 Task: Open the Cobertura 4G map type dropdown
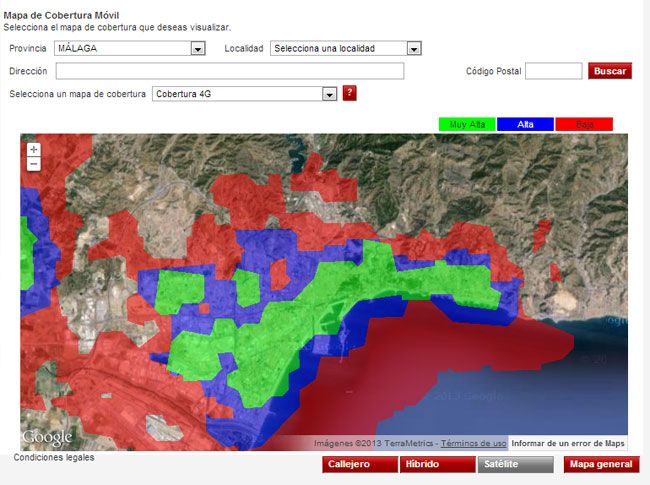244,94
